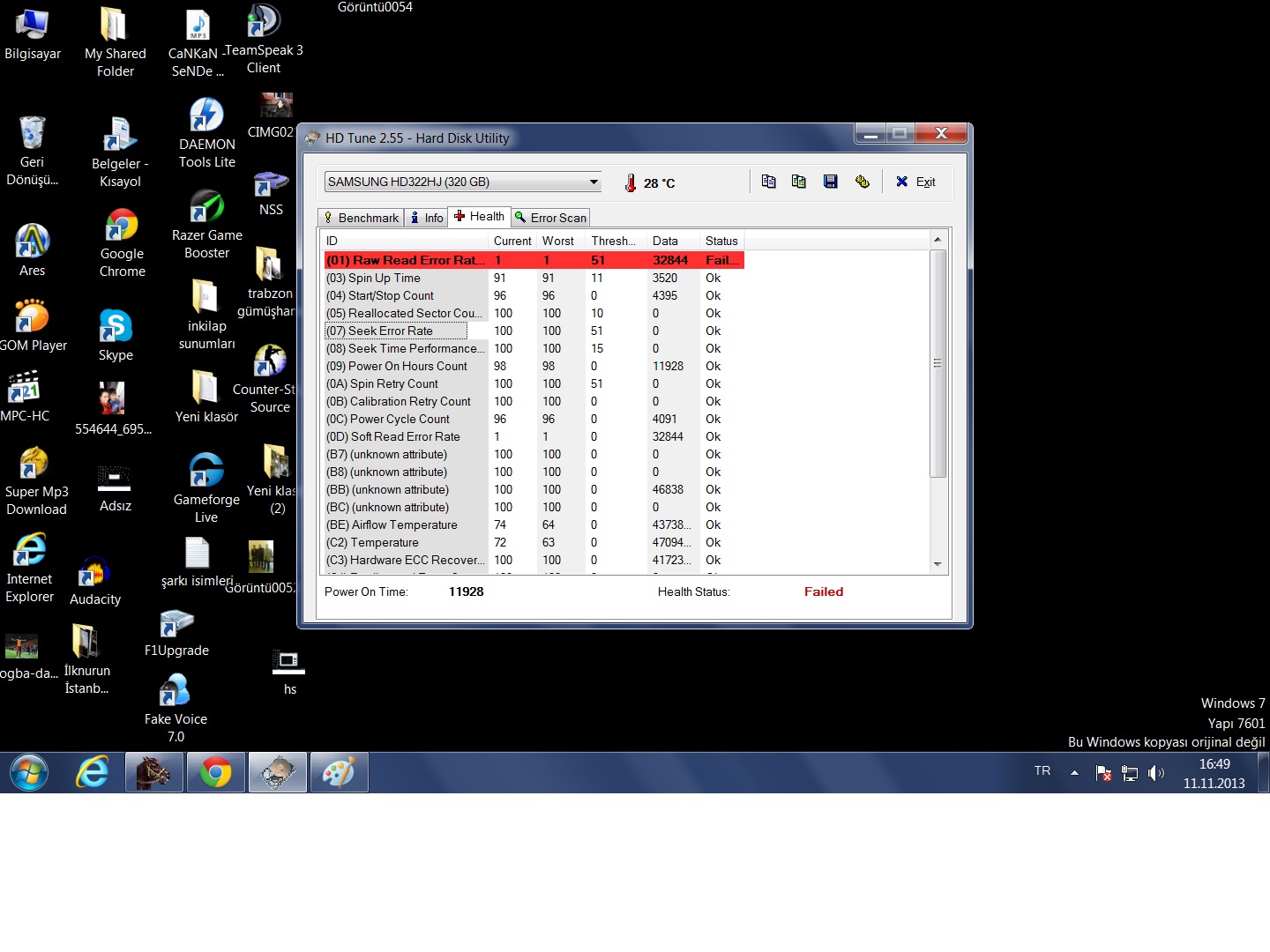Click the scroll down arrow of attribute list

point(938,564)
